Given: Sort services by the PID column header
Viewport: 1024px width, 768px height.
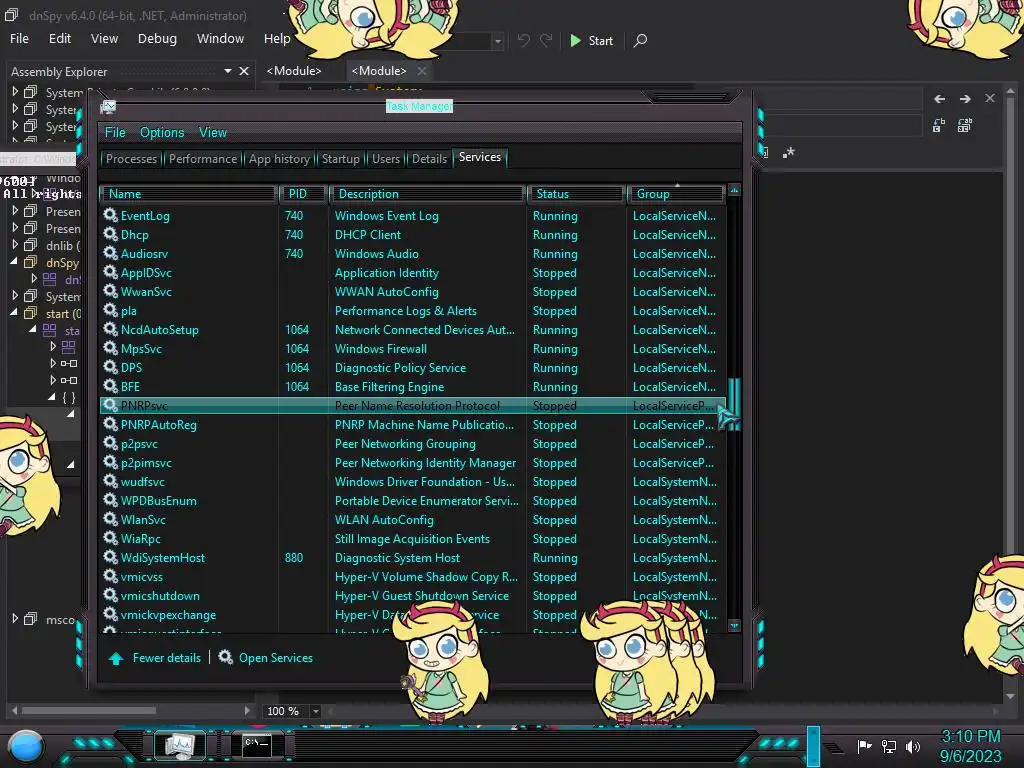Looking at the screenshot, I should pyautogui.click(x=302, y=194).
